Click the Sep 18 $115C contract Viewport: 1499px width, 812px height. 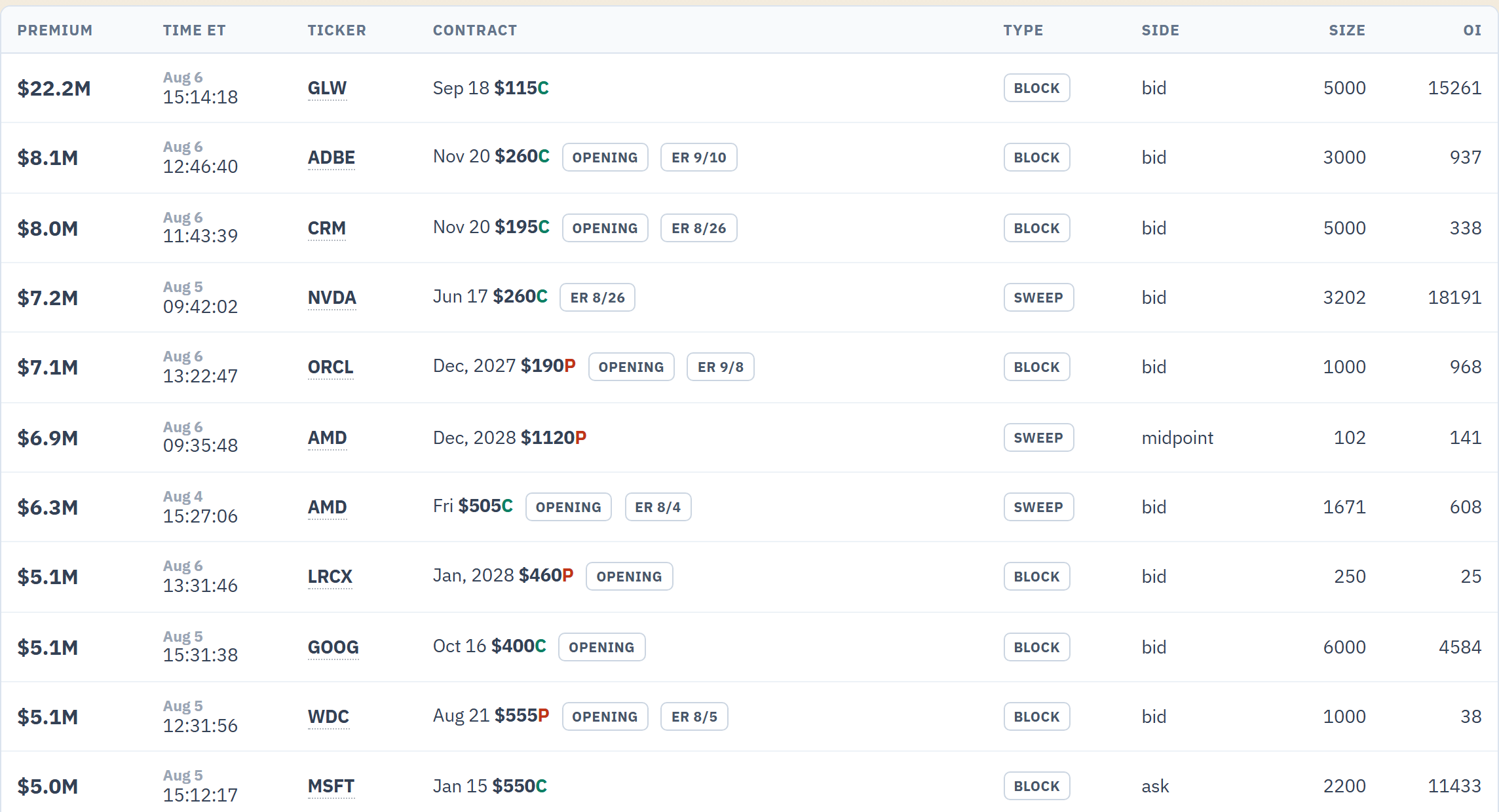[491, 88]
